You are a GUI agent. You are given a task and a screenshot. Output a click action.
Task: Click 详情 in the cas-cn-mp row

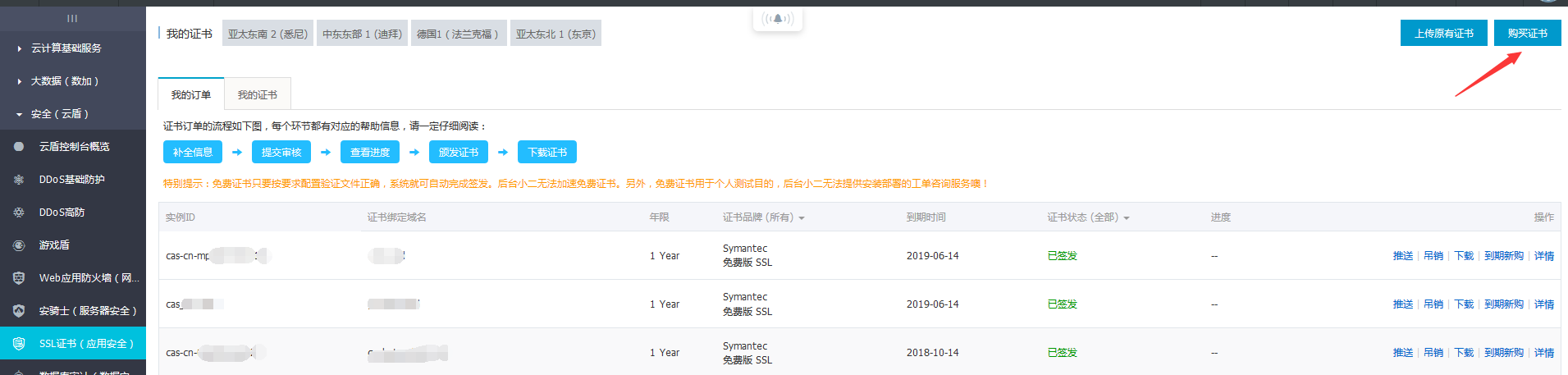(1544, 256)
